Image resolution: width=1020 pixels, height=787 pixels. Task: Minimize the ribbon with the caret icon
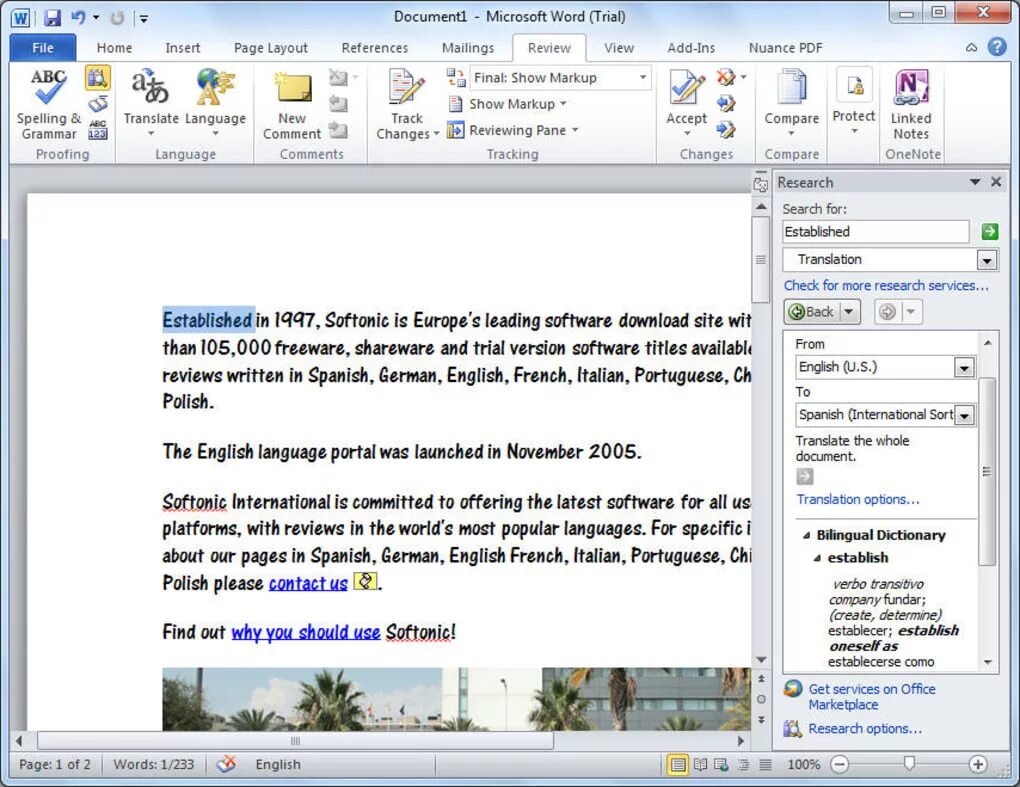pos(971,47)
